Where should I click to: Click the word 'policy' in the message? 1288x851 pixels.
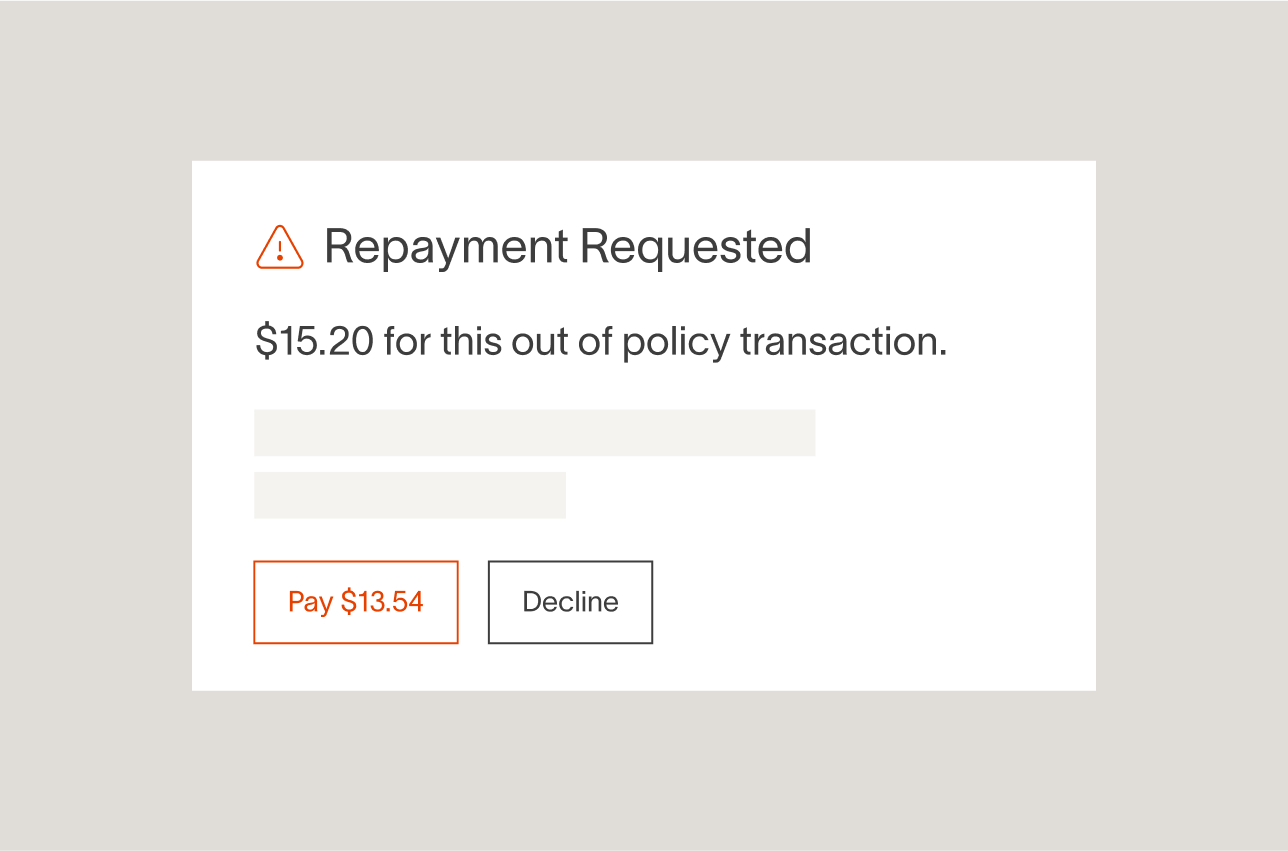click(x=676, y=344)
